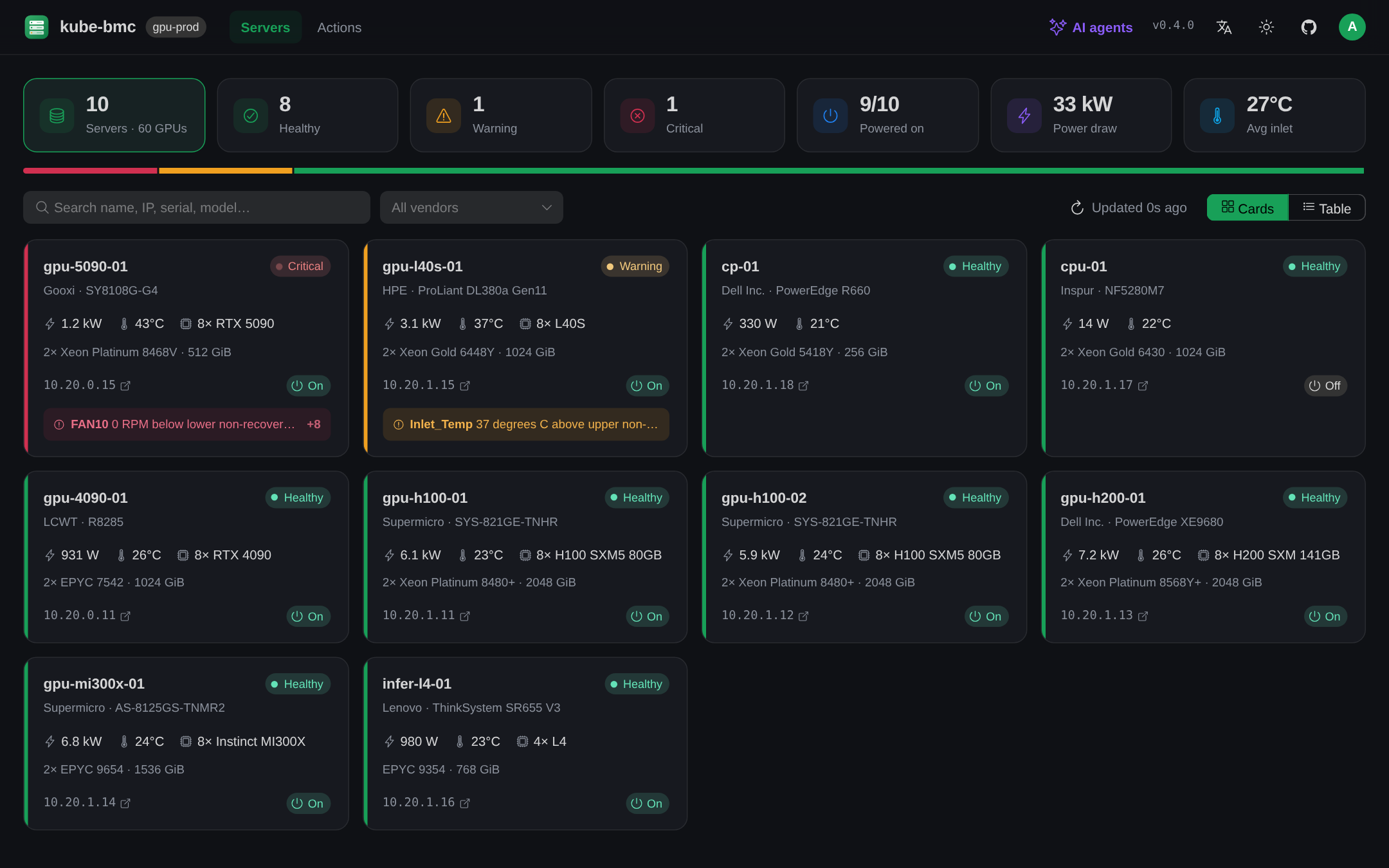Viewport: 1389px width, 868px height.
Task: Open the GitHub repository icon
Action: 1309,27
